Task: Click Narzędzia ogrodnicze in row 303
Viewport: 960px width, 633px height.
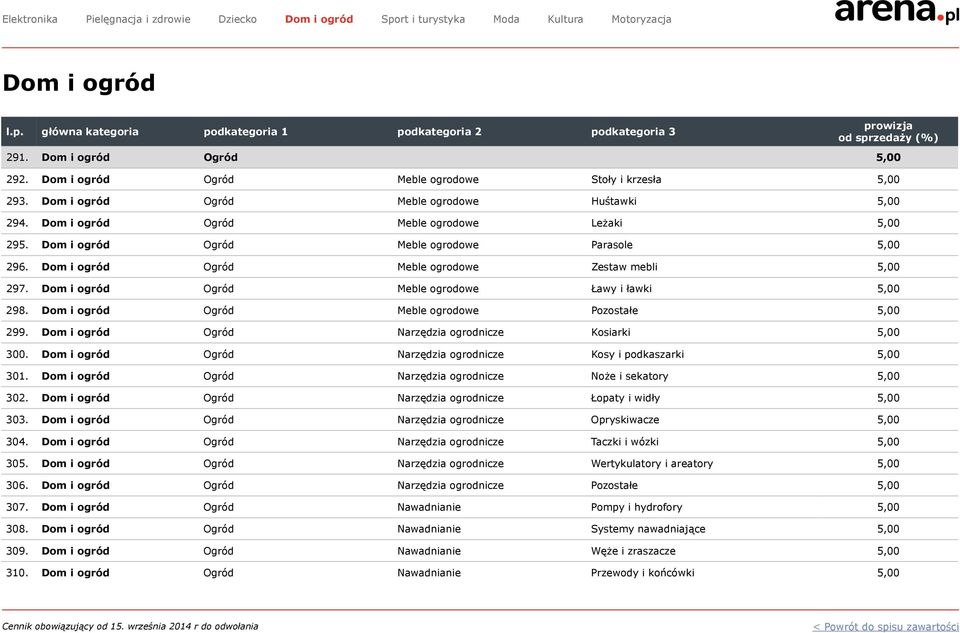Action: coord(450,420)
